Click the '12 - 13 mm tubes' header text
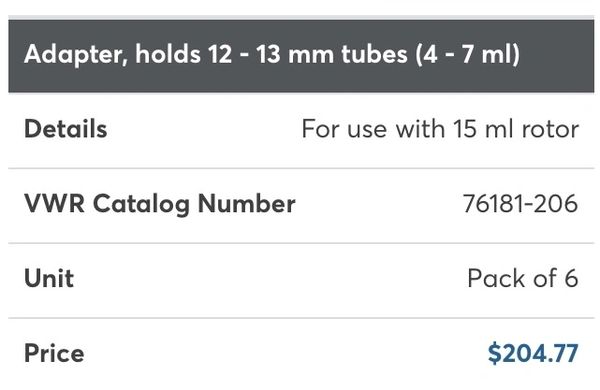600x390 pixels. 308,54
